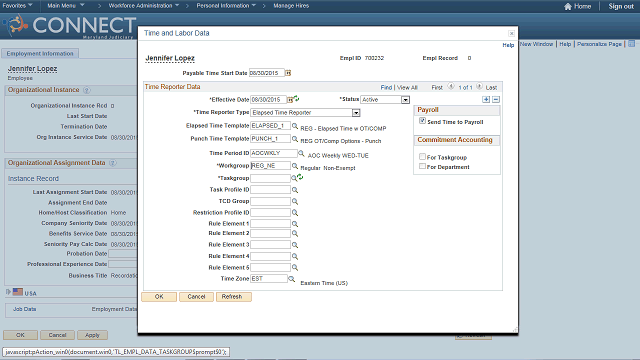This screenshot has width=640, height=360.
Task: Open calendar picker for Effective Date
Action: (290, 100)
